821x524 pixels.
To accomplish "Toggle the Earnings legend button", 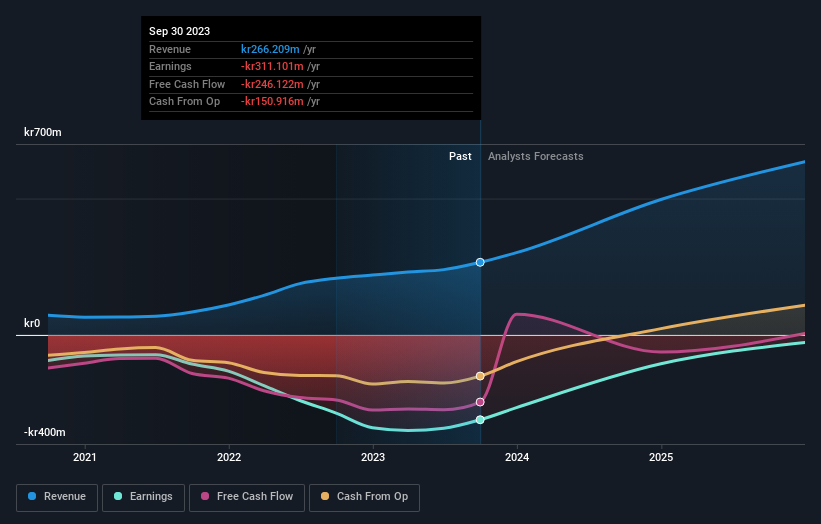I will click(x=143, y=497).
